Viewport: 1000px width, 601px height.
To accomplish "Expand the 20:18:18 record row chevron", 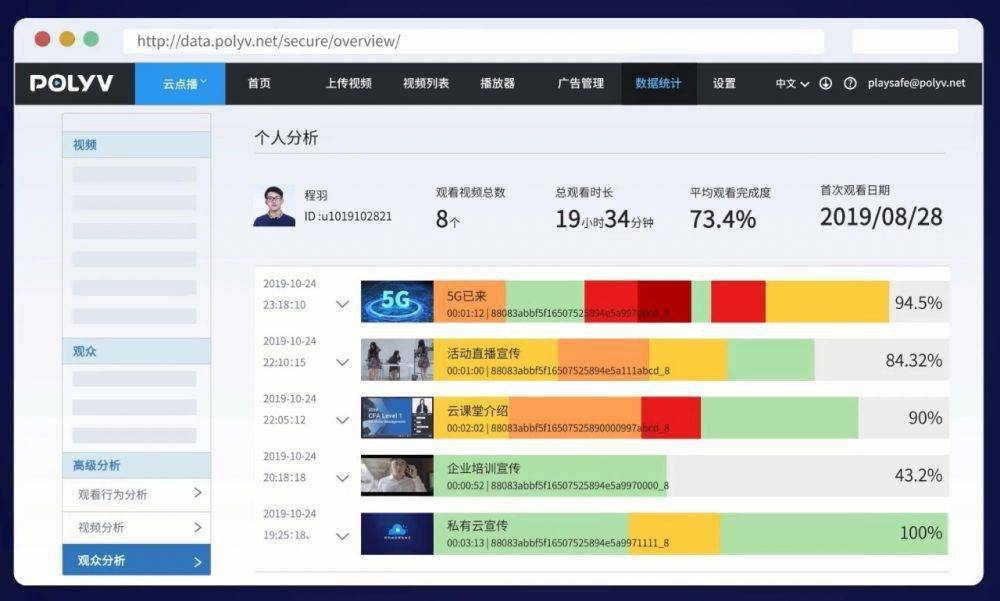I will click(x=342, y=478).
